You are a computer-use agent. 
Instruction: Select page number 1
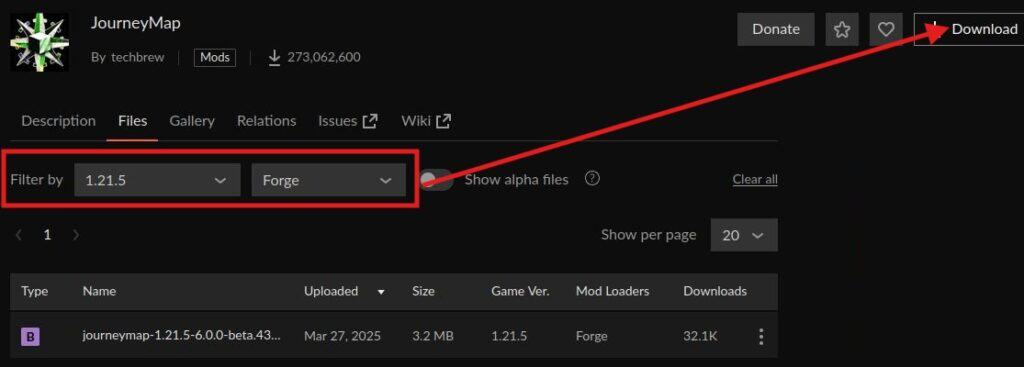(x=47, y=235)
